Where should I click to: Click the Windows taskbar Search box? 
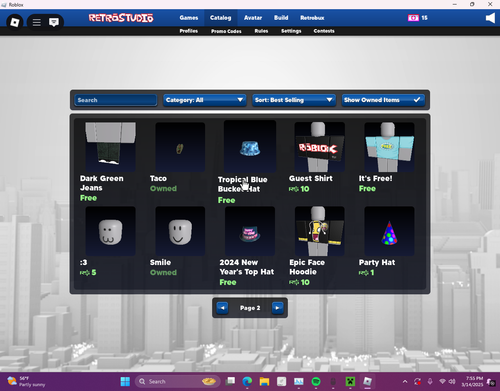(x=177, y=381)
